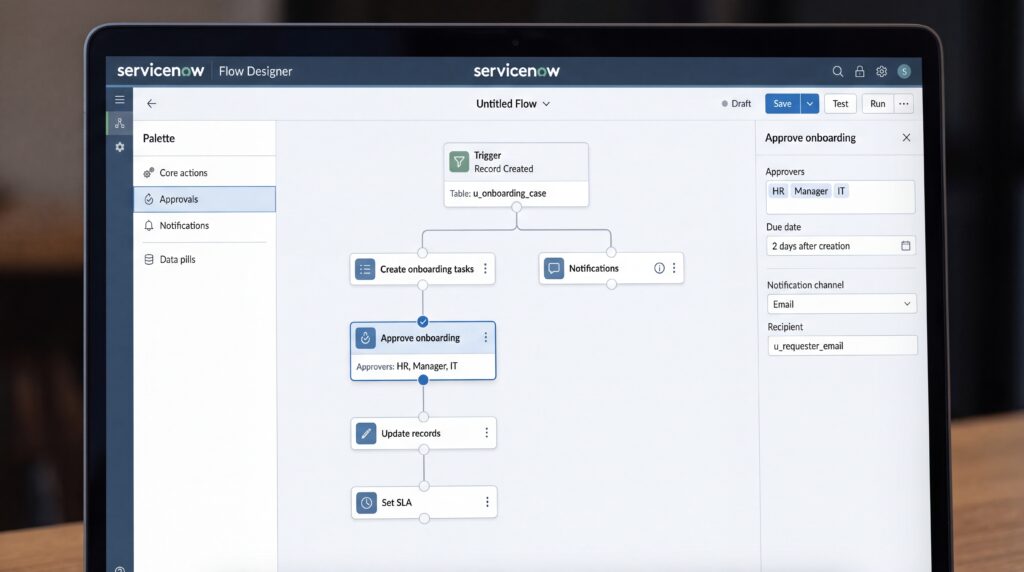Click the Run button
Screen dimensions: 1024x572
click(x=878, y=103)
